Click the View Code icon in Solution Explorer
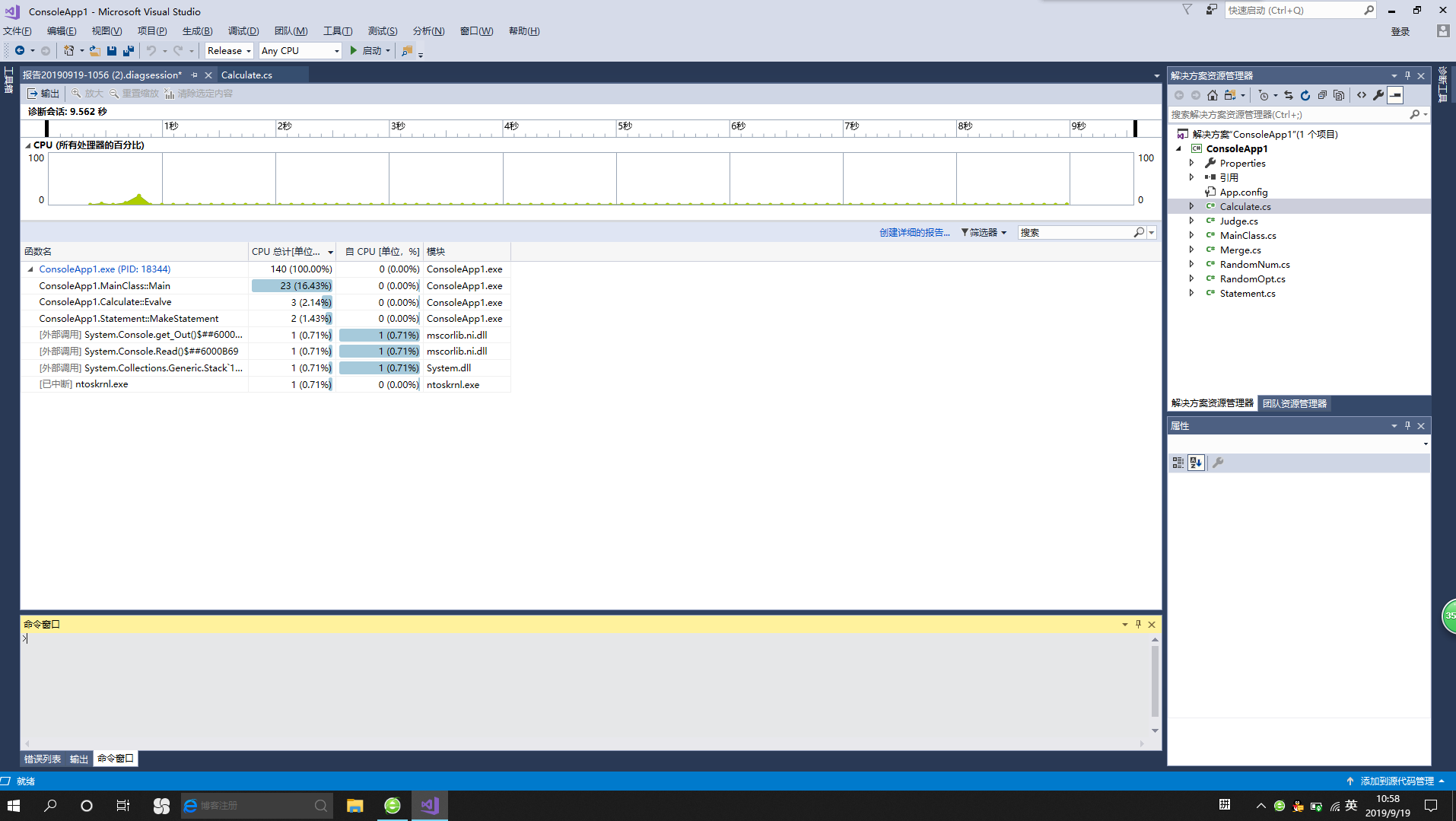The width and height of the screenshot is (1456, 821). pyautogui.click(x=1362, y=95)
